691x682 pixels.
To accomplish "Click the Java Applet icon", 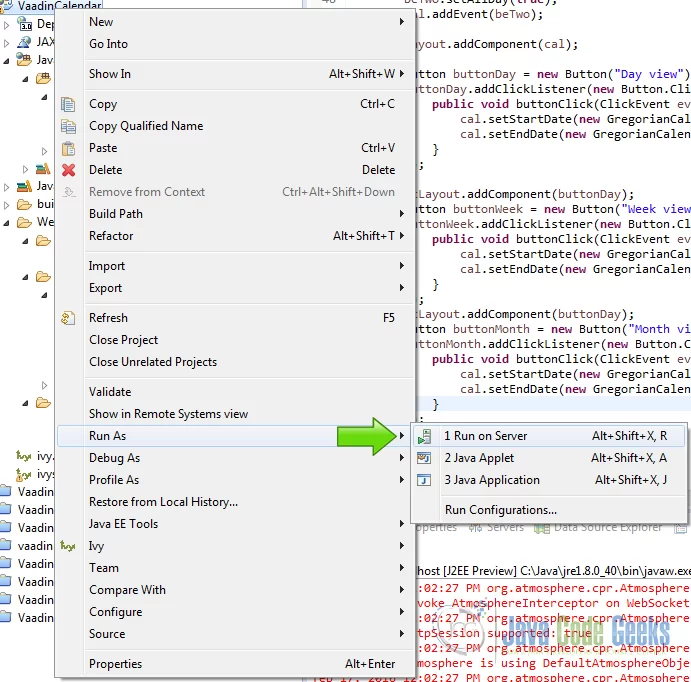I will coord(424,458).
